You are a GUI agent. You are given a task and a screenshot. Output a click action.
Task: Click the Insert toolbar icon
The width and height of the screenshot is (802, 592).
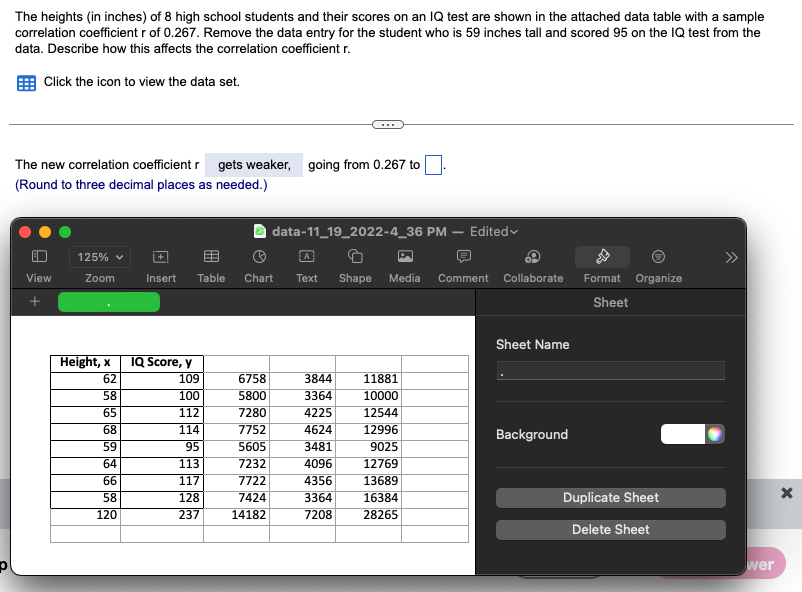[161, 256]
